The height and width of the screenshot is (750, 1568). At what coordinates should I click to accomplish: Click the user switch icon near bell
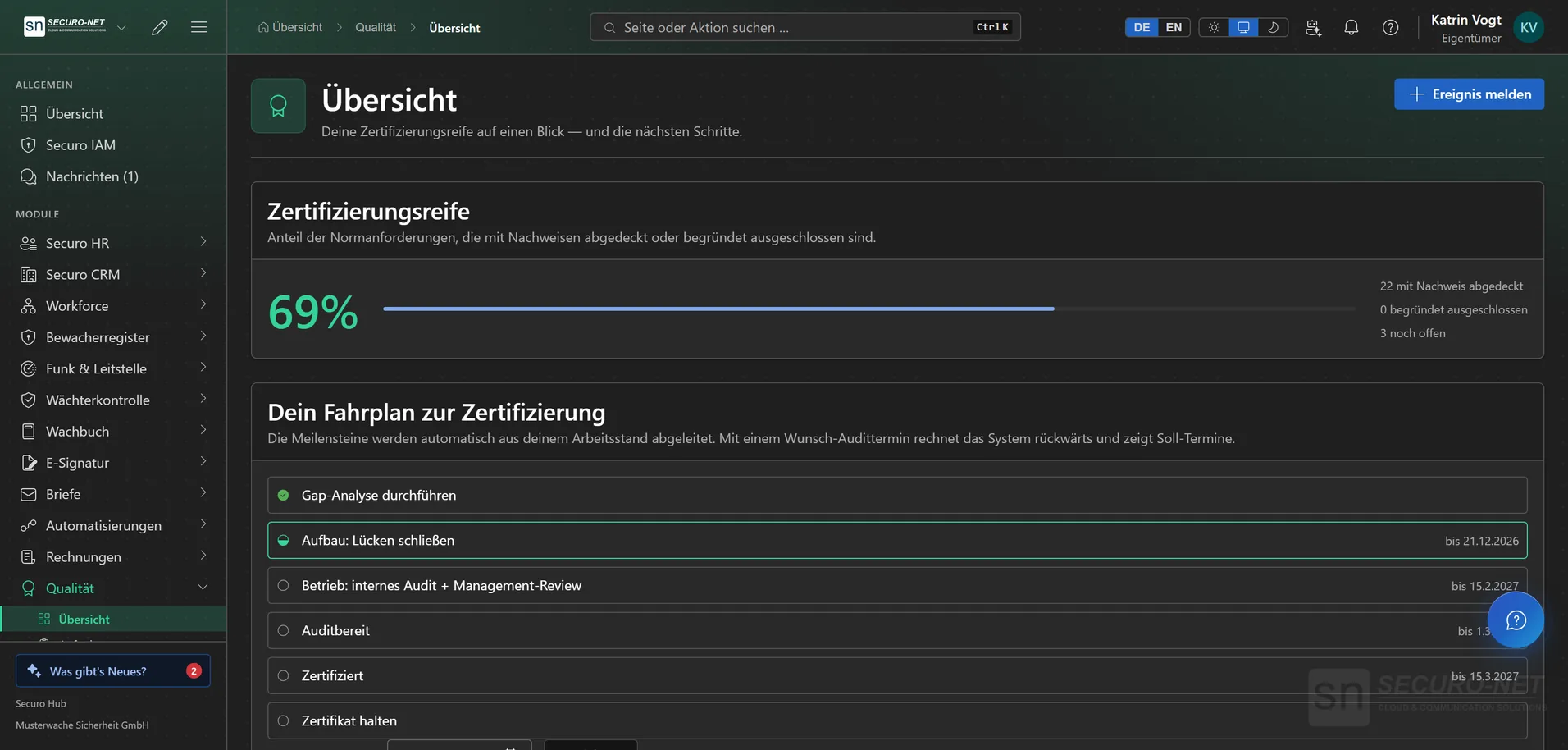coord(1313,27)
